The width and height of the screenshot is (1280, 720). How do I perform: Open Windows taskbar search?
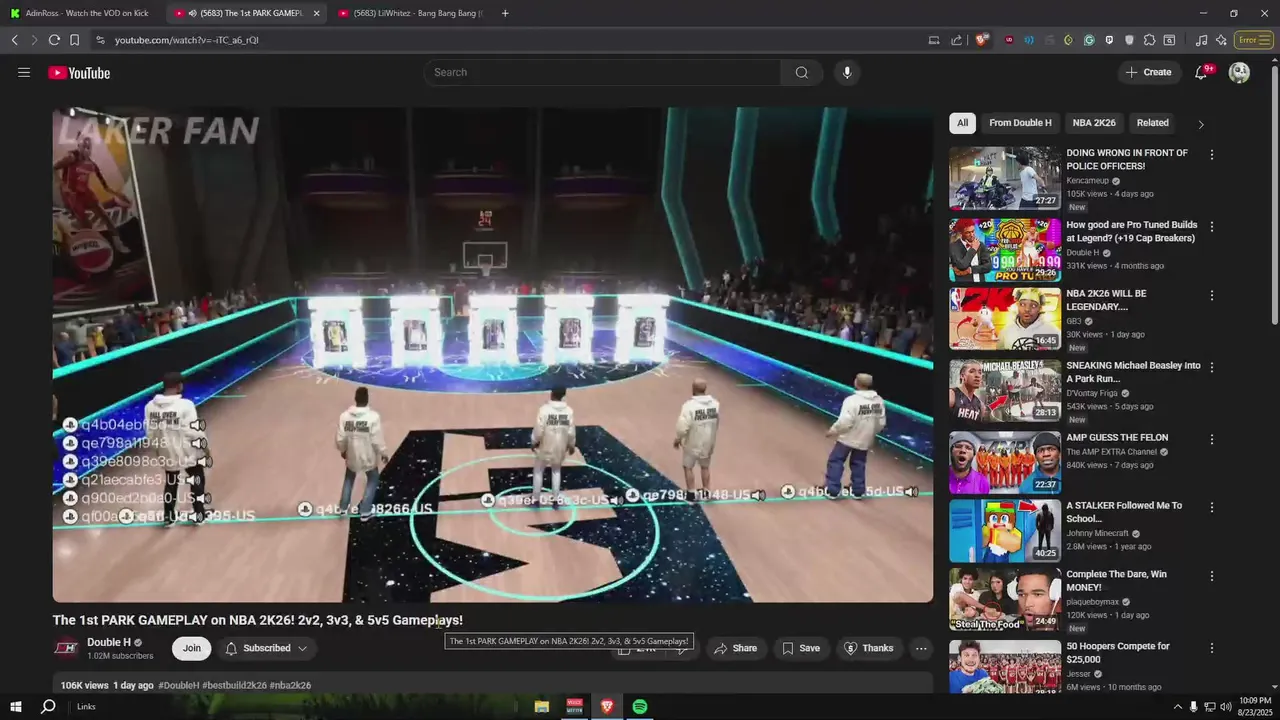pos(47,706)
